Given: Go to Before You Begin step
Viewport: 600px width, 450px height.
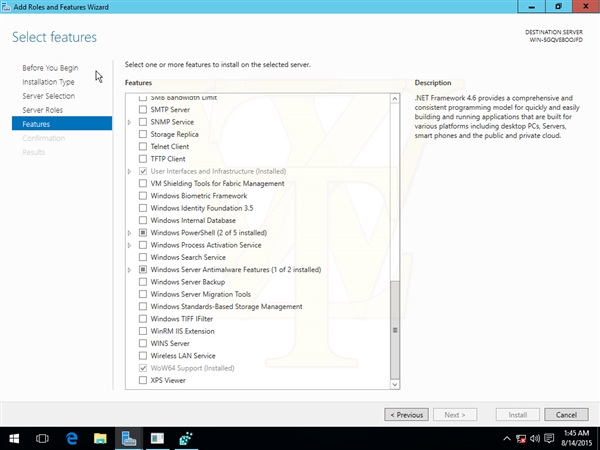Looking at the screenshot, I should [50, 68].
